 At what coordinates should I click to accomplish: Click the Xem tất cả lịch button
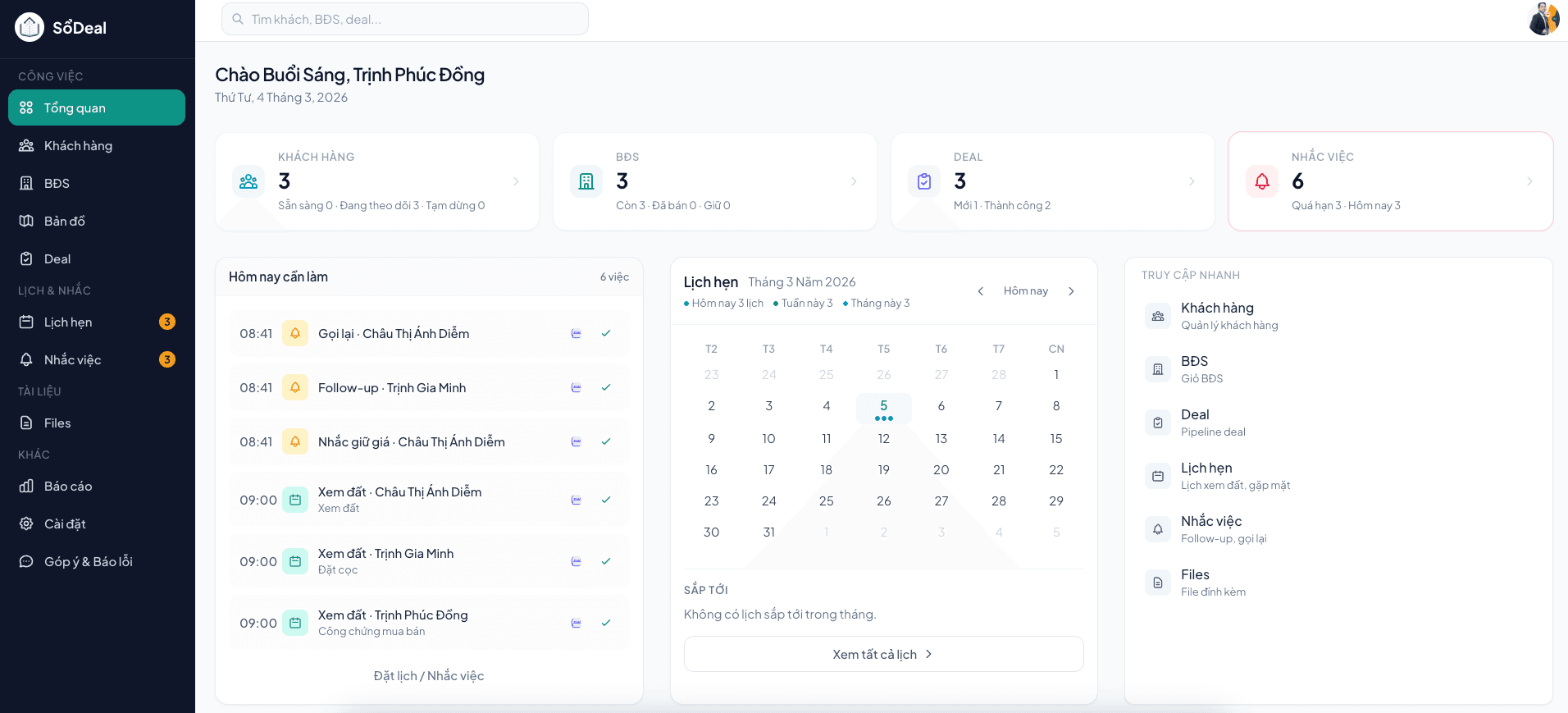click(x=883, y=654)
